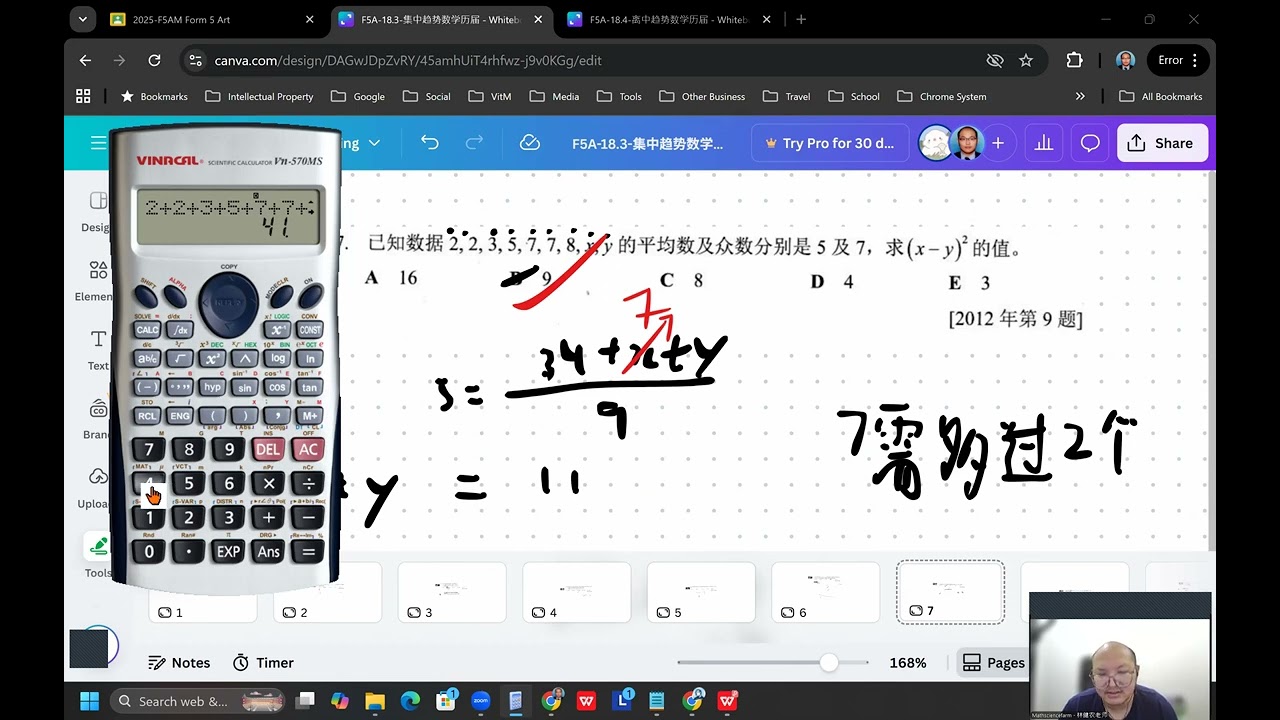
Task: Open dropdown chevron beside undo in Canva header
Action: [x=374, y=143]
